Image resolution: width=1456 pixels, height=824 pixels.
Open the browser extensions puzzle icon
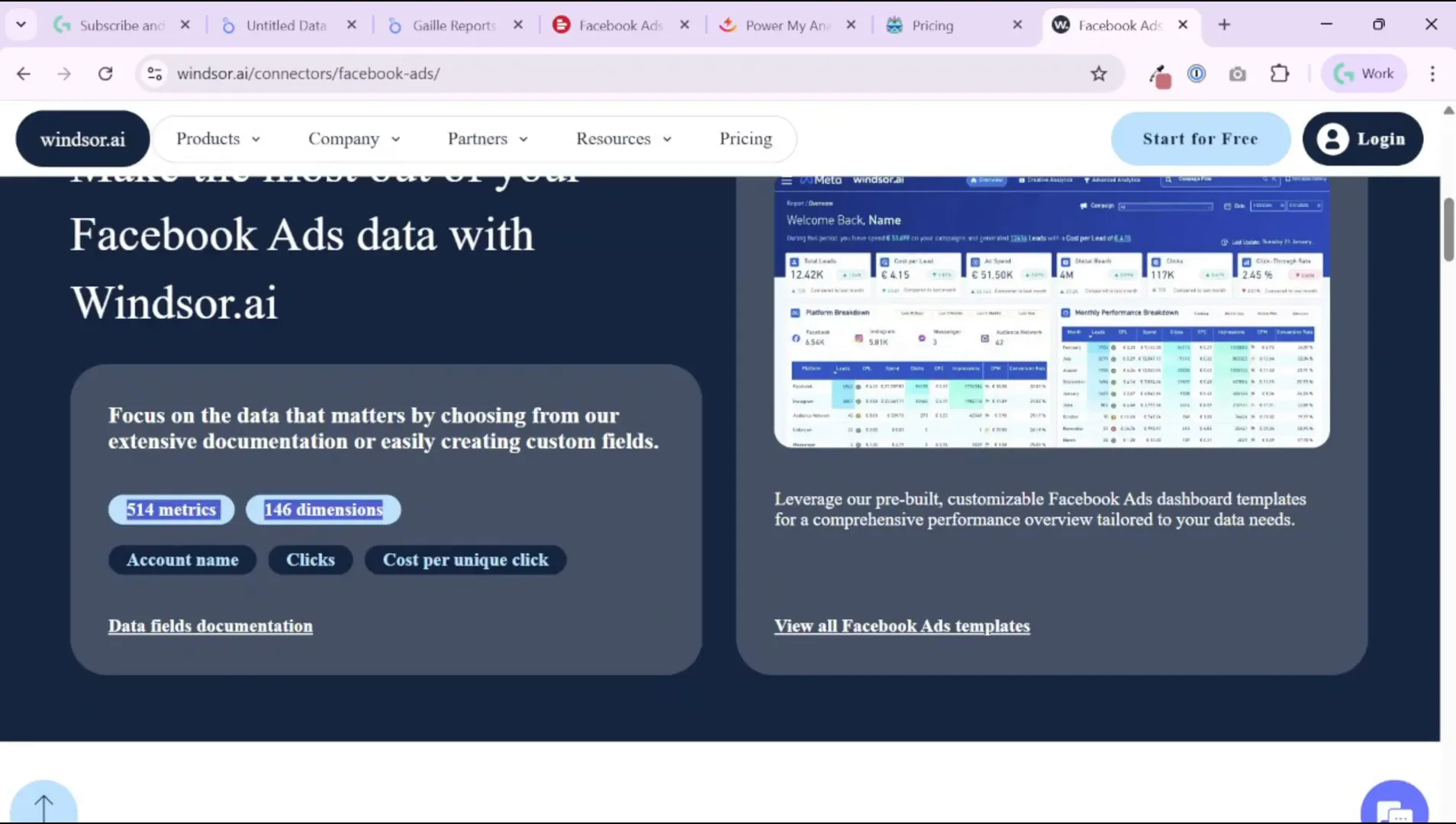coord(1280,73)
